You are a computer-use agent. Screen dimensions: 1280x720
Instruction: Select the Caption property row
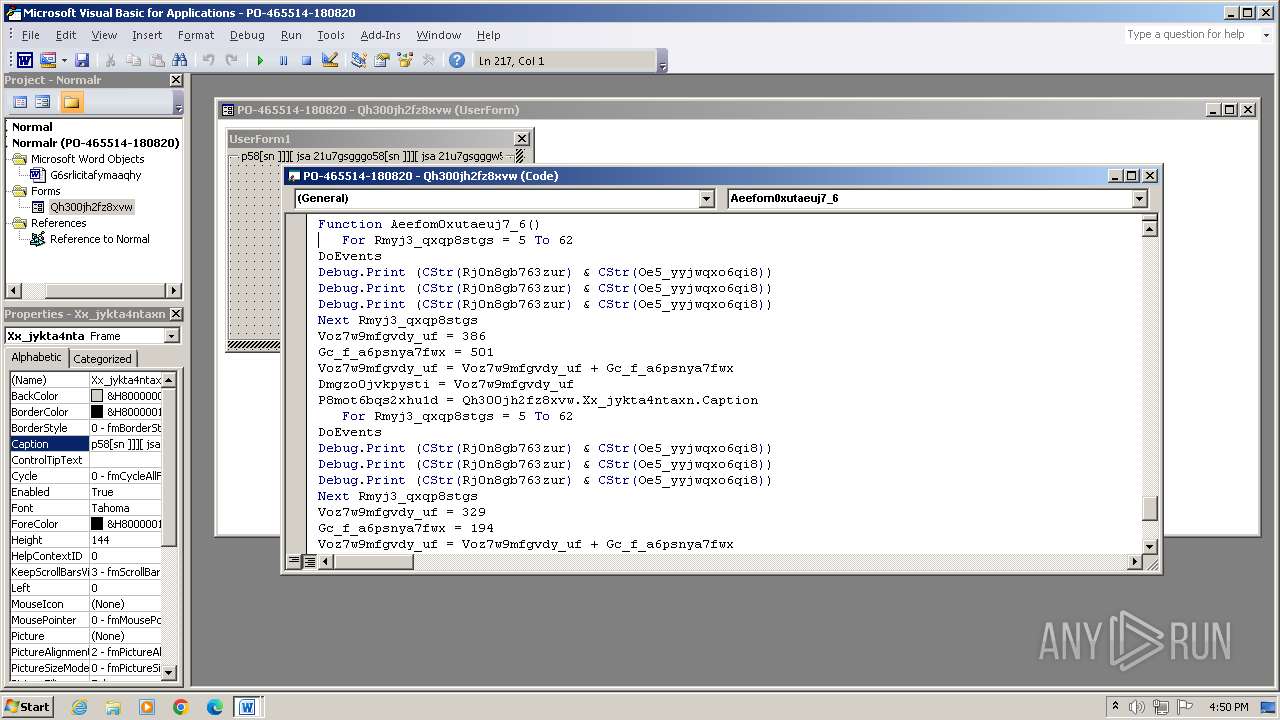point(85,444)
